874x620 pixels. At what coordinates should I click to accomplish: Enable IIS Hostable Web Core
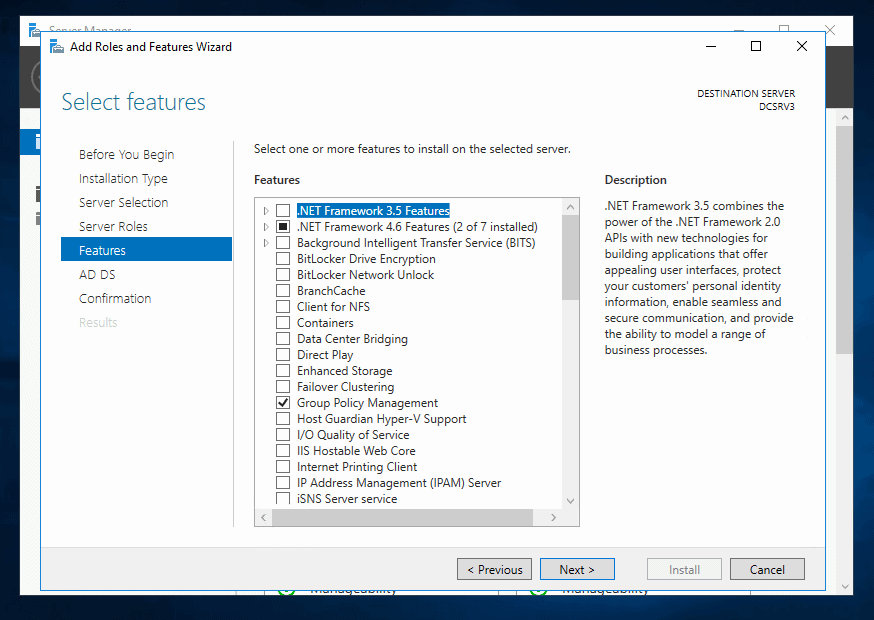(282, 450)
